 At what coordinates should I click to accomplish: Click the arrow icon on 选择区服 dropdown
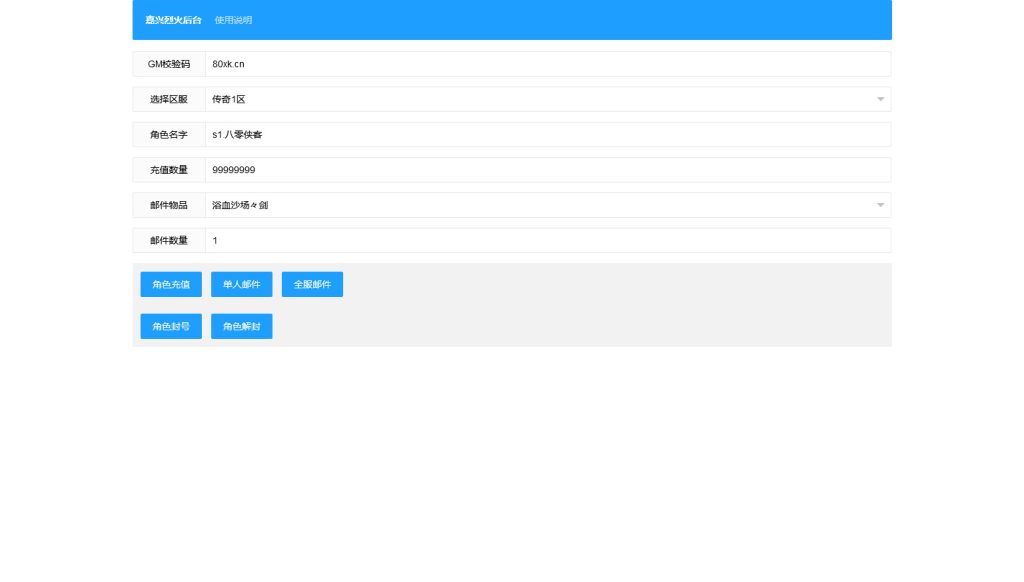pos(880,99)
